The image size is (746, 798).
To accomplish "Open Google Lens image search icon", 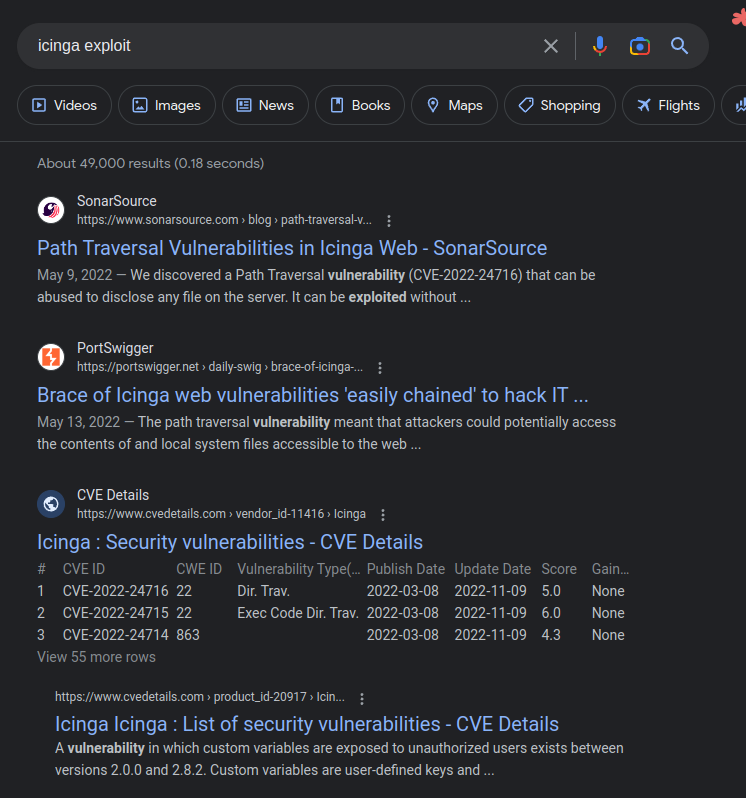I will 640,46.
